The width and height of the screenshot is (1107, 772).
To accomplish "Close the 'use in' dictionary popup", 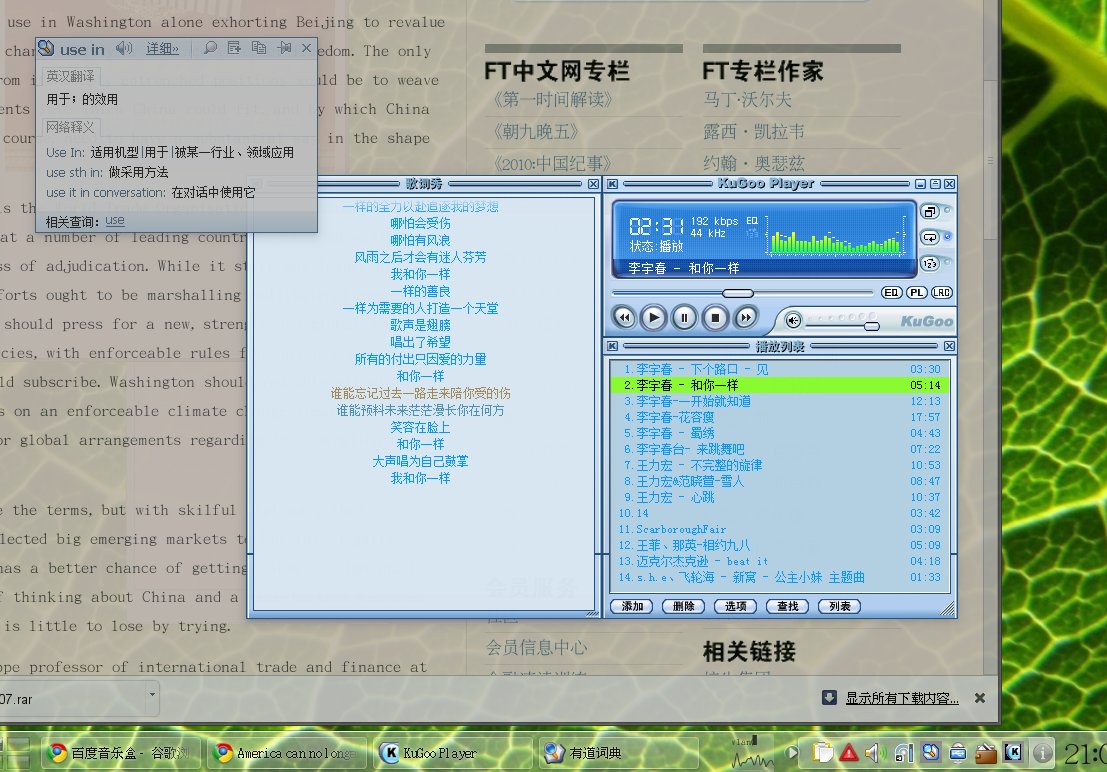I will (x=306, y=48).
